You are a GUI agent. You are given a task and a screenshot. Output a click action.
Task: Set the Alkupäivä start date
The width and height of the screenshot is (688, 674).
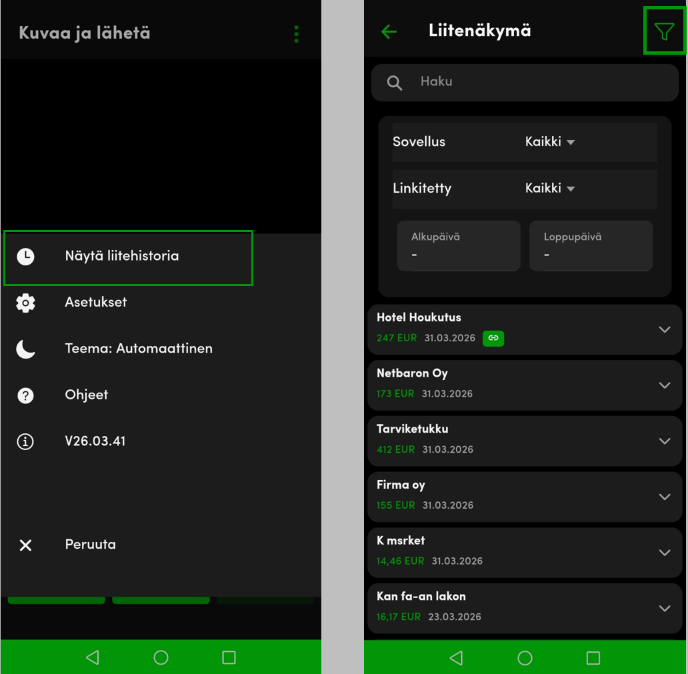(x=458, y=246)
